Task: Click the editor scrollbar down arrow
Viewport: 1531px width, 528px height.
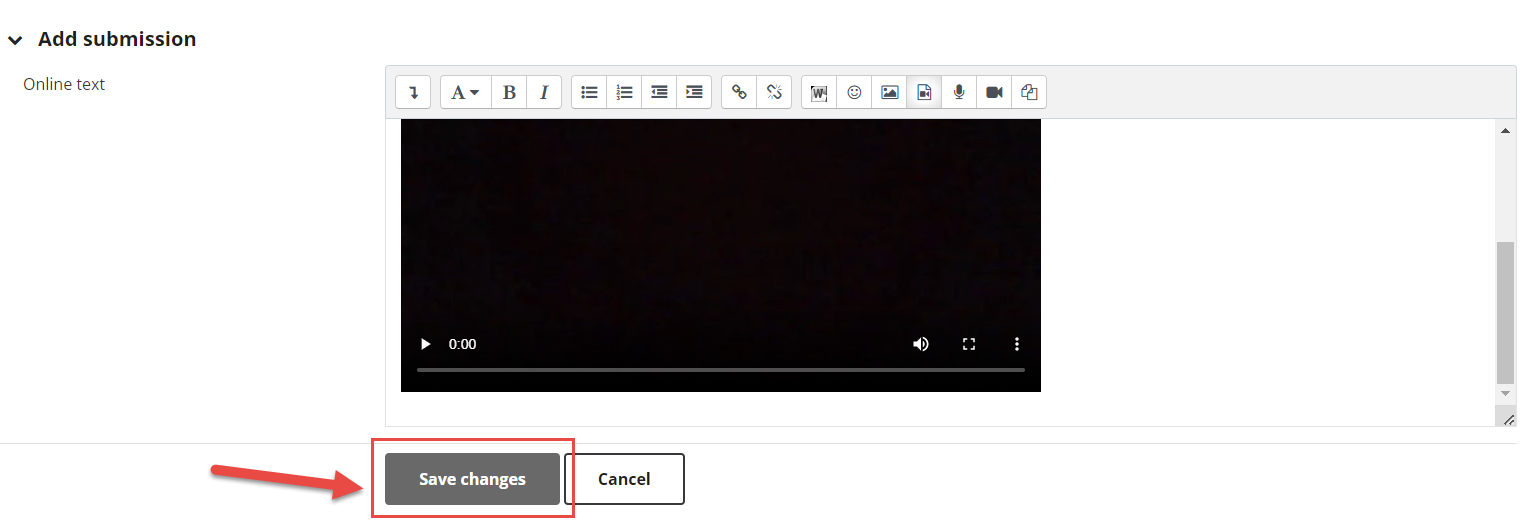Action: (x=1506, y=394)
